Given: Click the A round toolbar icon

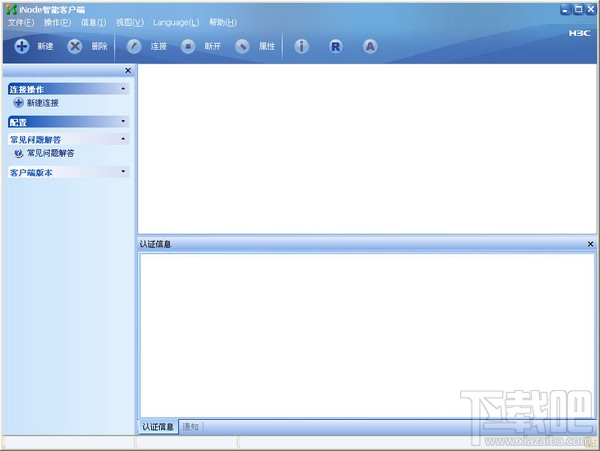Looking at the screenshot, I should click(x=370, y=46).
